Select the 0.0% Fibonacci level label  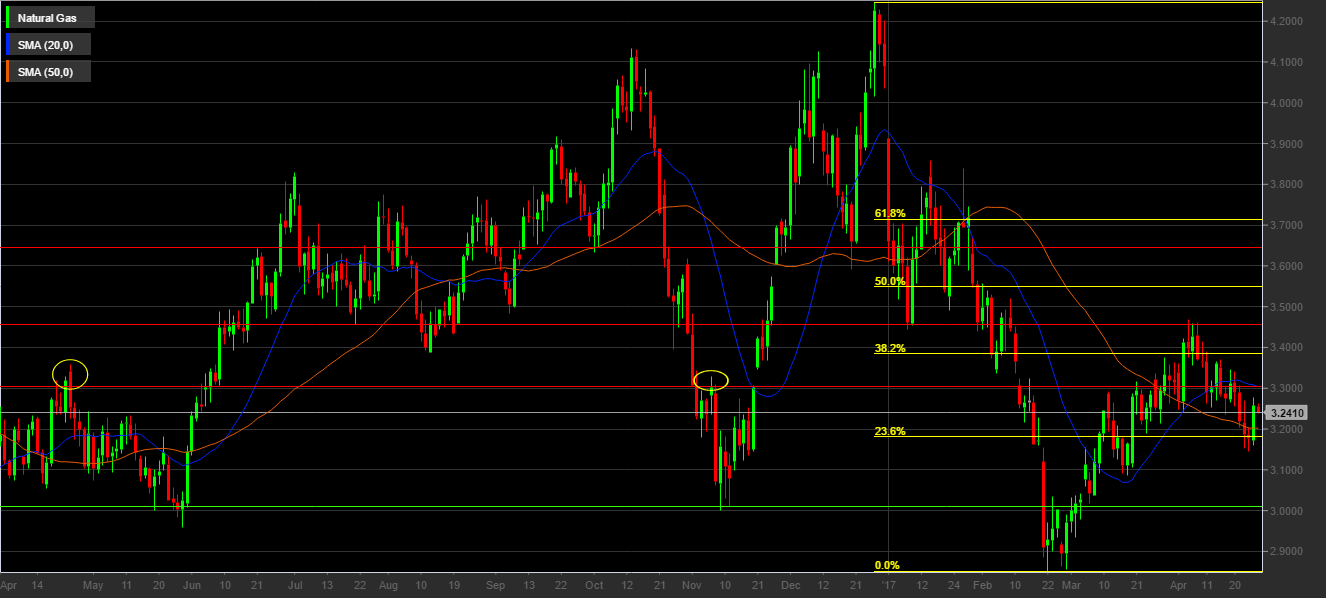pos(887,565)
